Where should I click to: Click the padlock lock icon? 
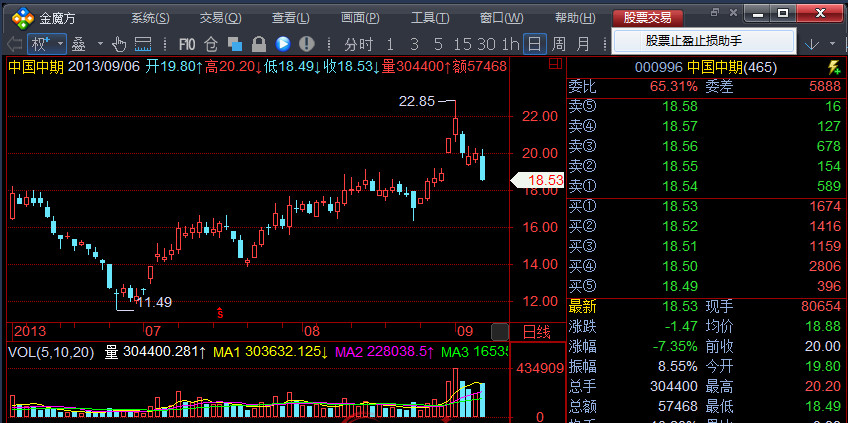point(259,44)
